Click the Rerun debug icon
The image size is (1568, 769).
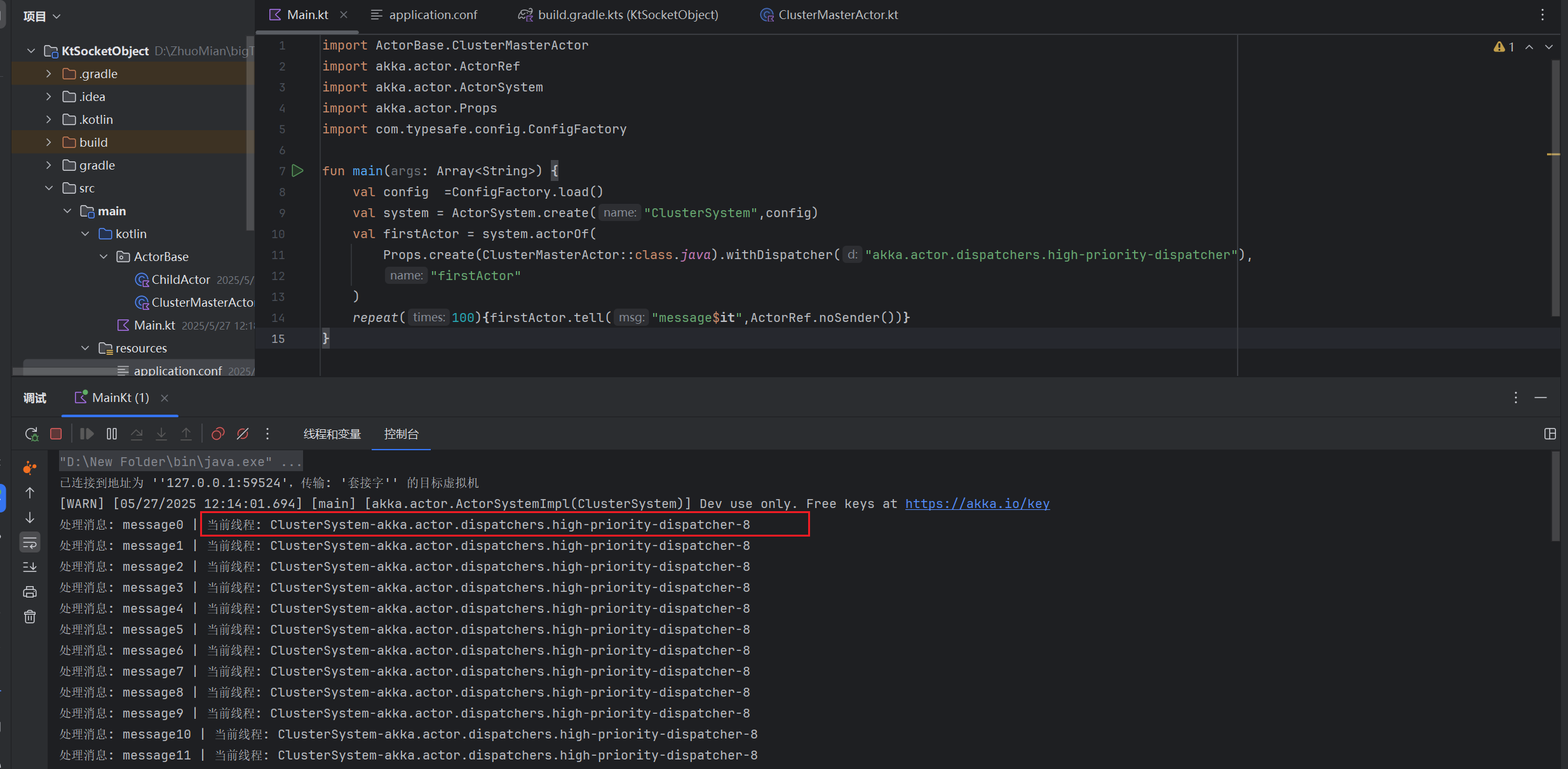[31, 434]
